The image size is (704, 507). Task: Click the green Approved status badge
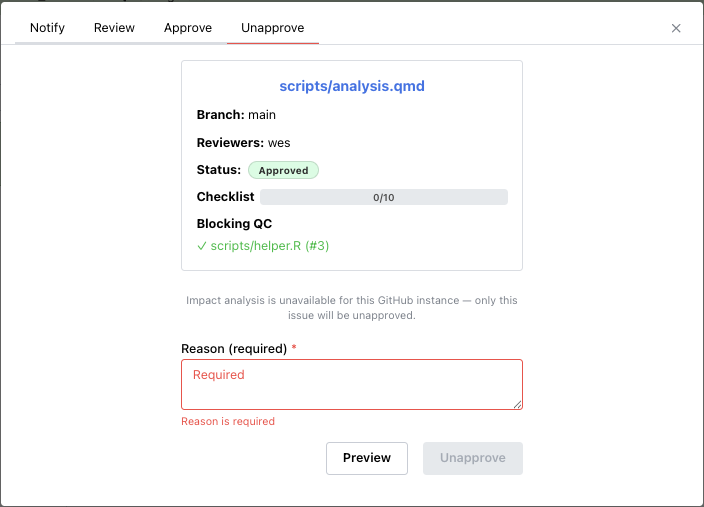(x=283, y=170)
